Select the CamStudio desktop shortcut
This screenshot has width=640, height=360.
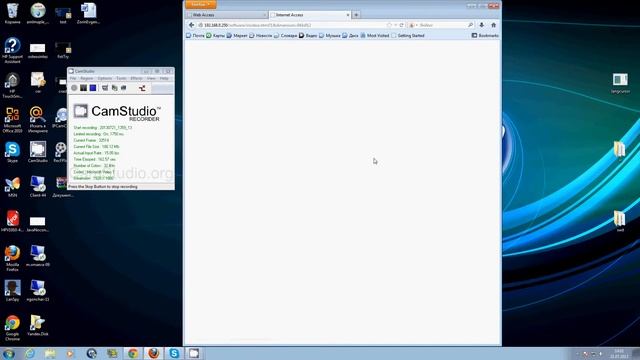point(38,152)
